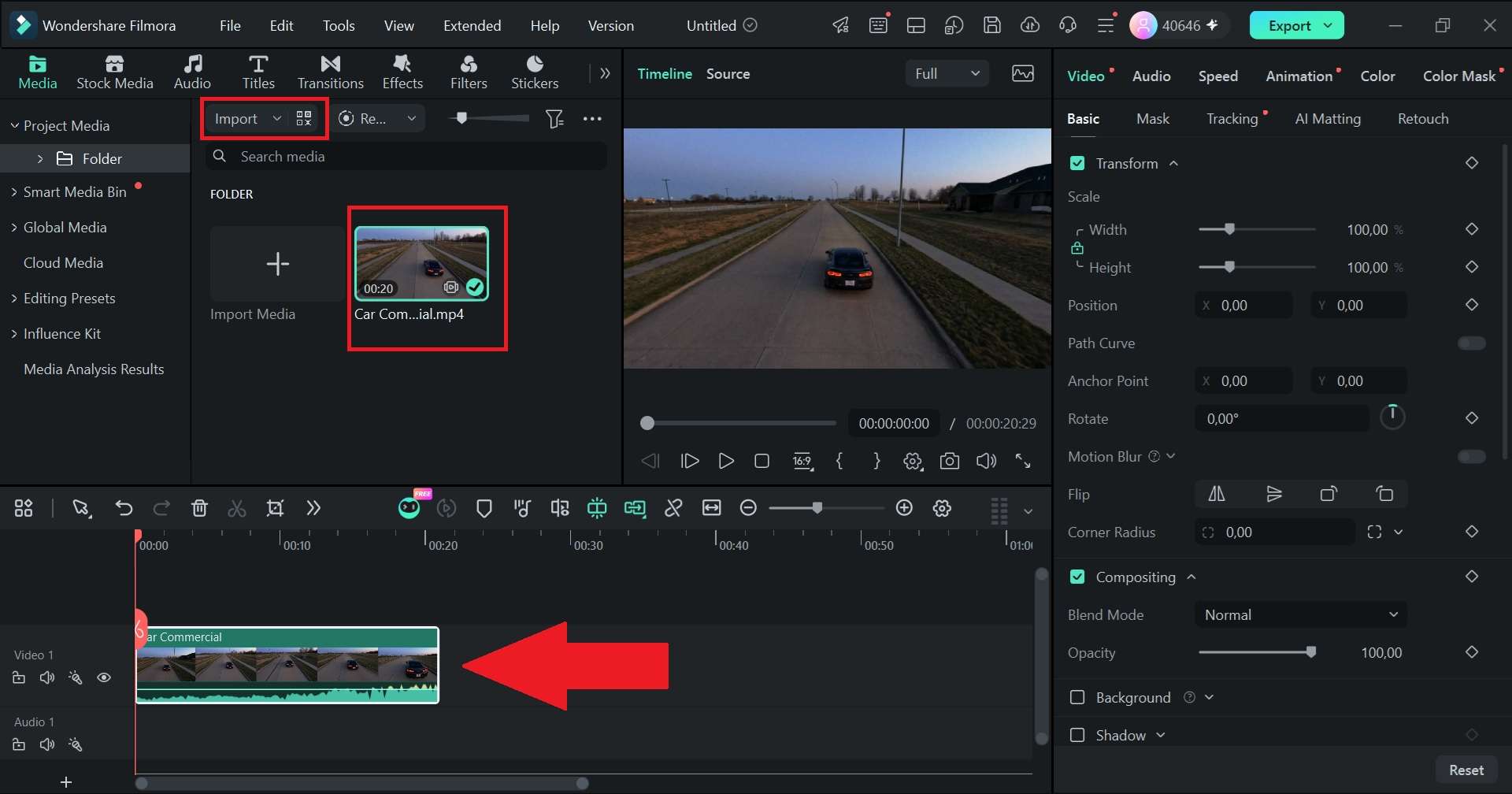
Task: Open the Blend Mode Normal dropdown
Action: pos(1301,615)
